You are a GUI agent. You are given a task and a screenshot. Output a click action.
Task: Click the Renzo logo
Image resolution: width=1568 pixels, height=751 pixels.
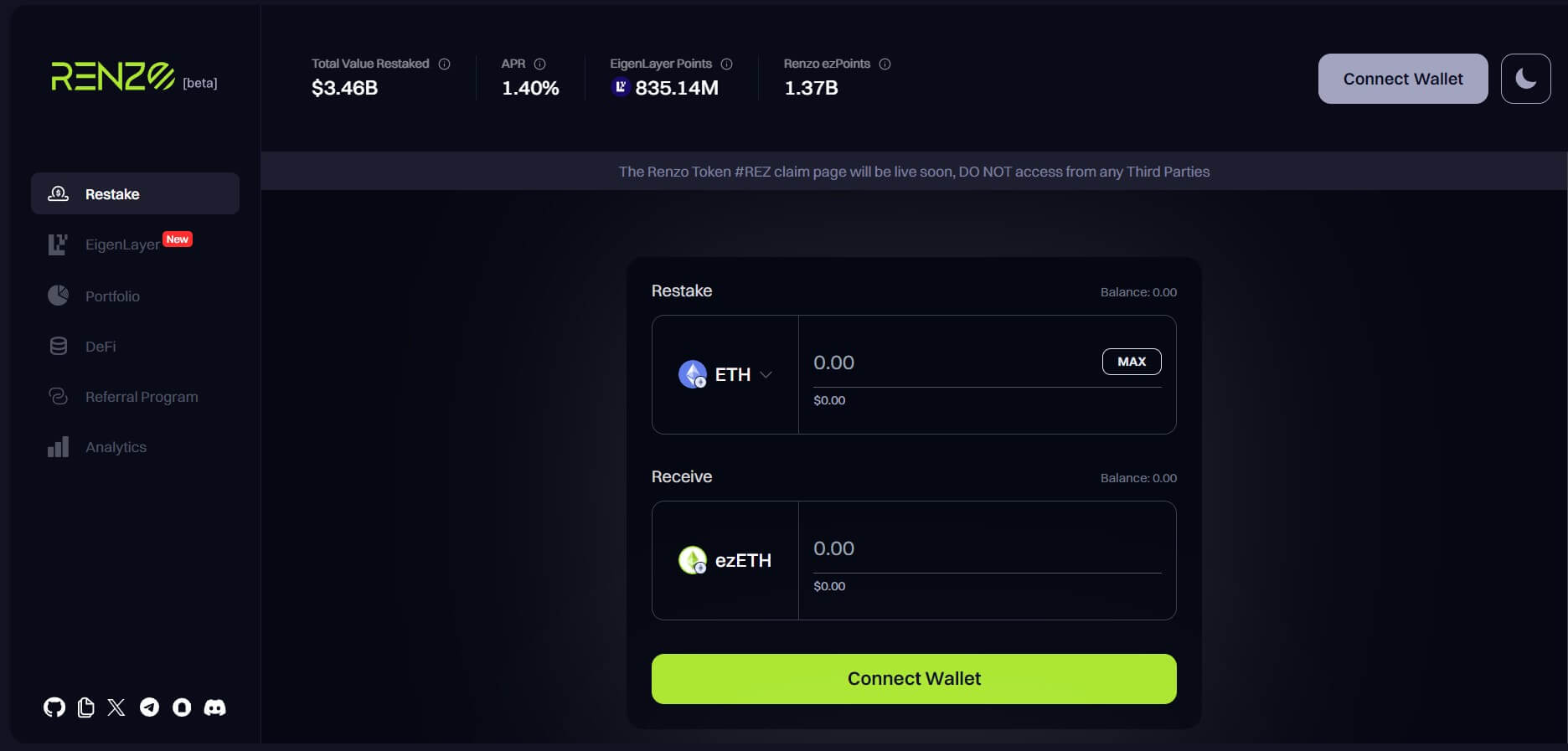click(113, 76)
